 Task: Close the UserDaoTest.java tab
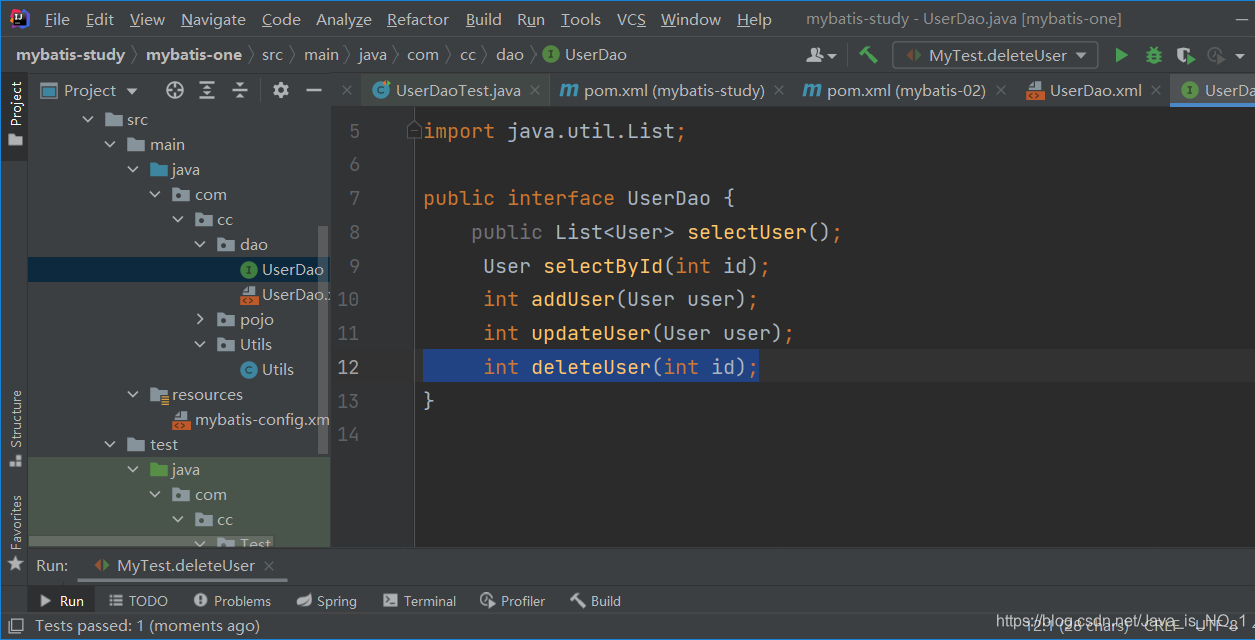[x=535, y=90]
